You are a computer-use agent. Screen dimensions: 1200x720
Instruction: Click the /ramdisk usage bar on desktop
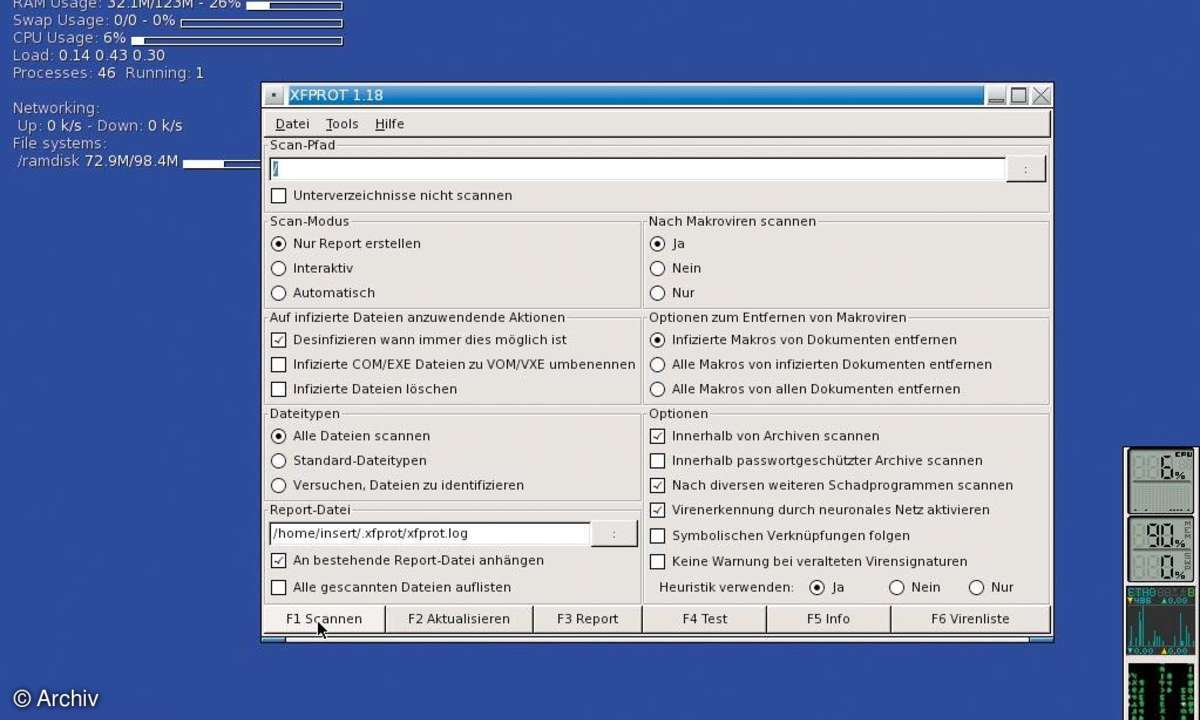click(x=222, y=163)
